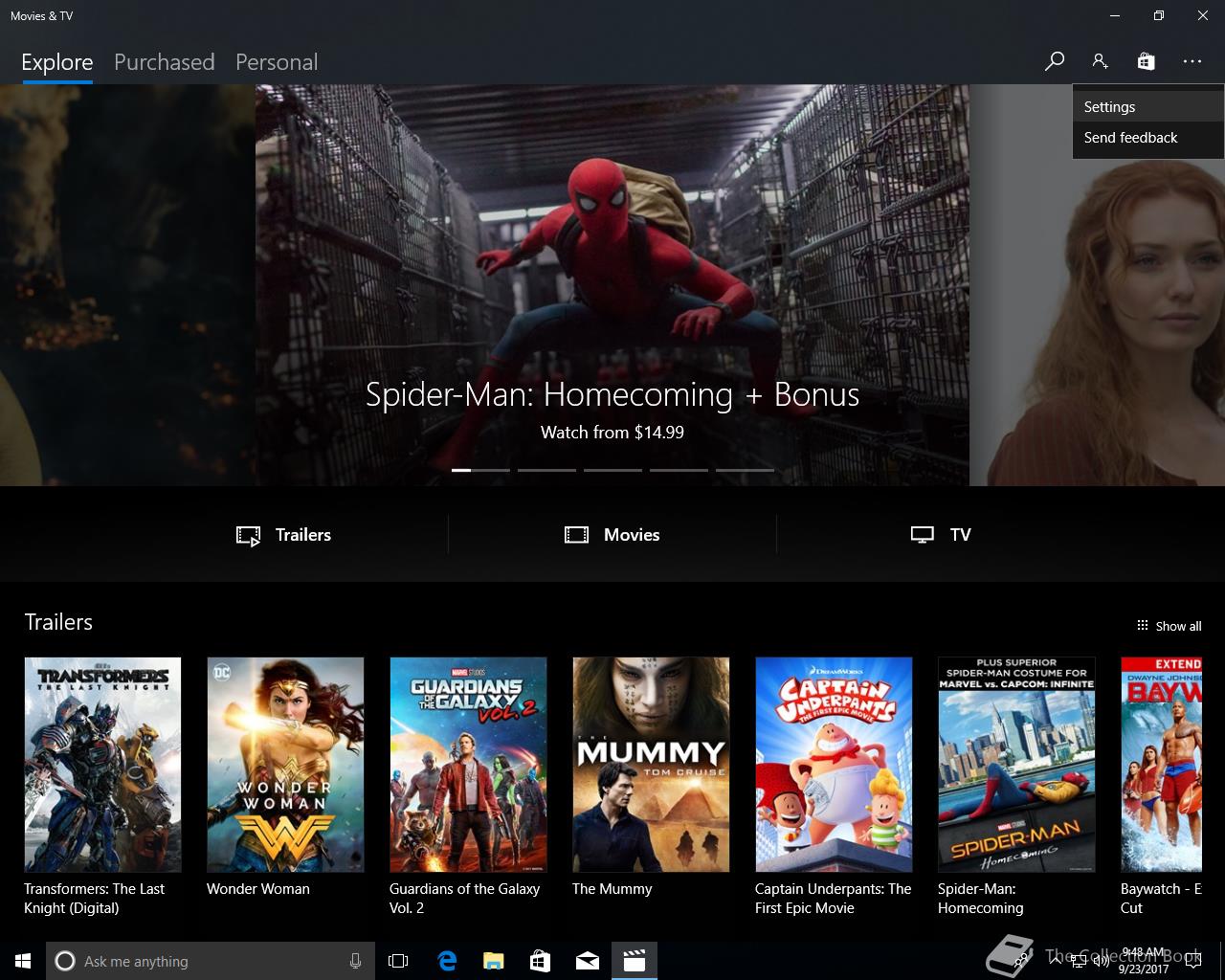Screen dimensions: 1225x980
Task: Open Spider-Man: Homecoming trailer poster
Action: 1016,765
